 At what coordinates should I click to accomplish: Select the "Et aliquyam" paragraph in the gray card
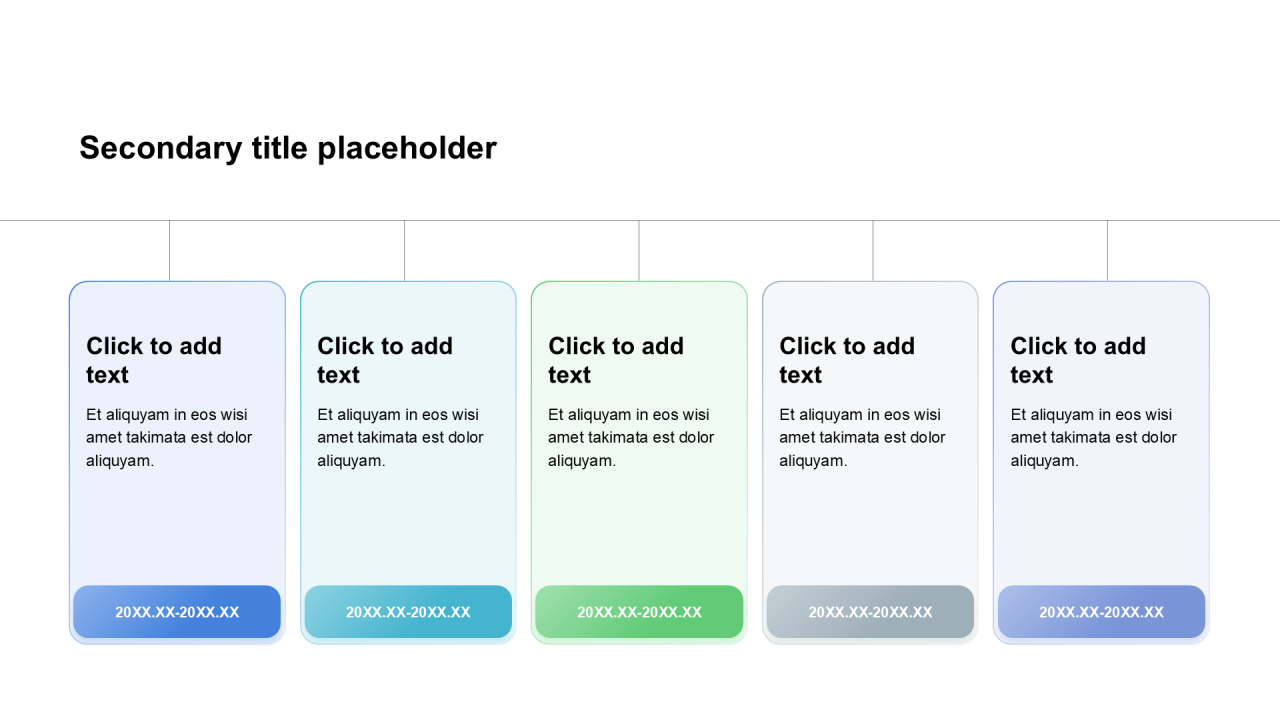[862, 438]
